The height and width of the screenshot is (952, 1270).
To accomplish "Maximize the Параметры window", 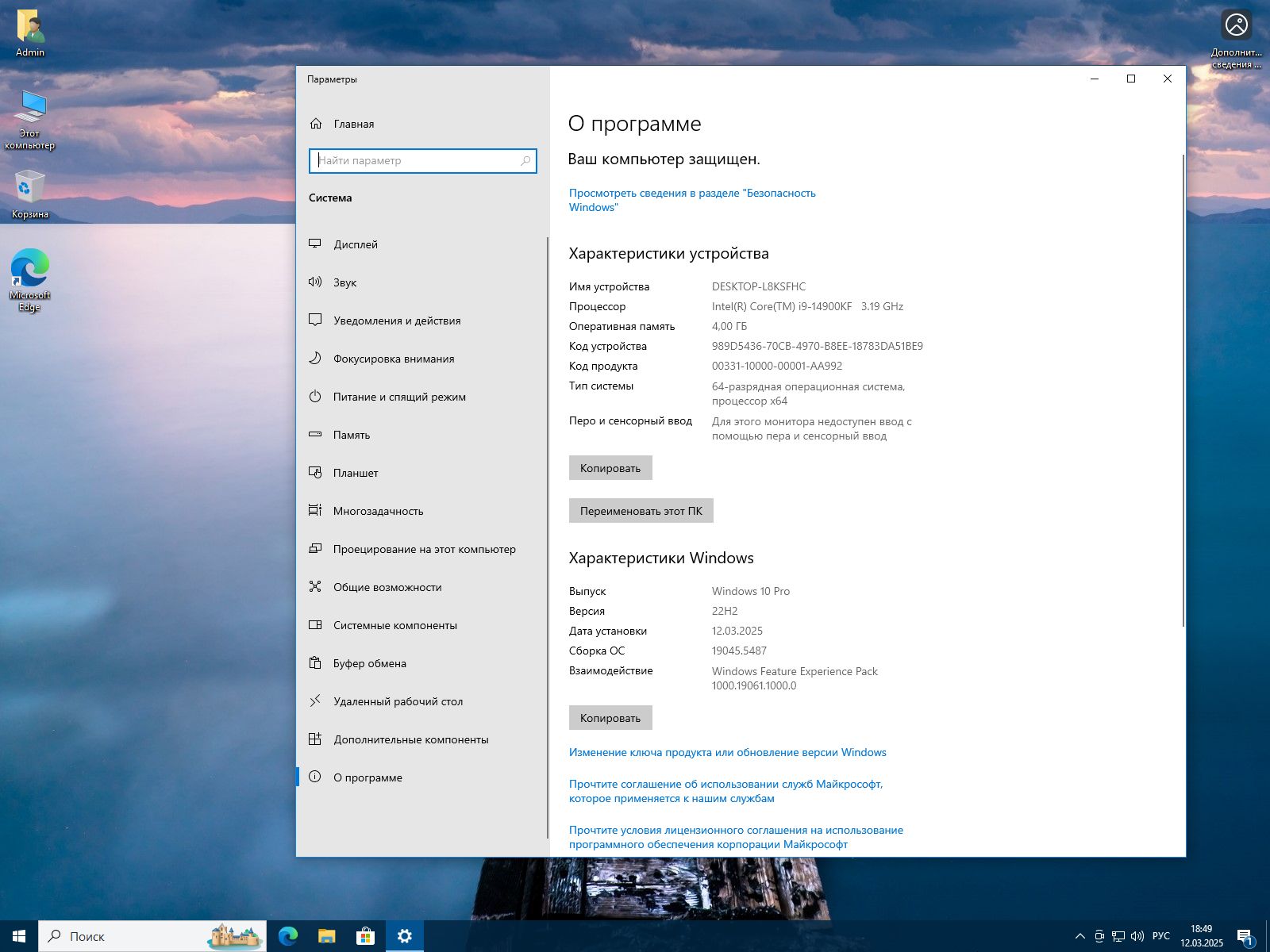I will pos(1131,79).
